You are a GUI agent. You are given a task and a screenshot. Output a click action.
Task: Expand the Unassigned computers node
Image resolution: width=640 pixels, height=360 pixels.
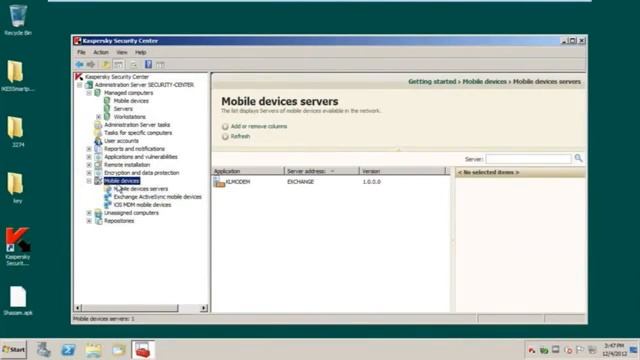(89, 213)
